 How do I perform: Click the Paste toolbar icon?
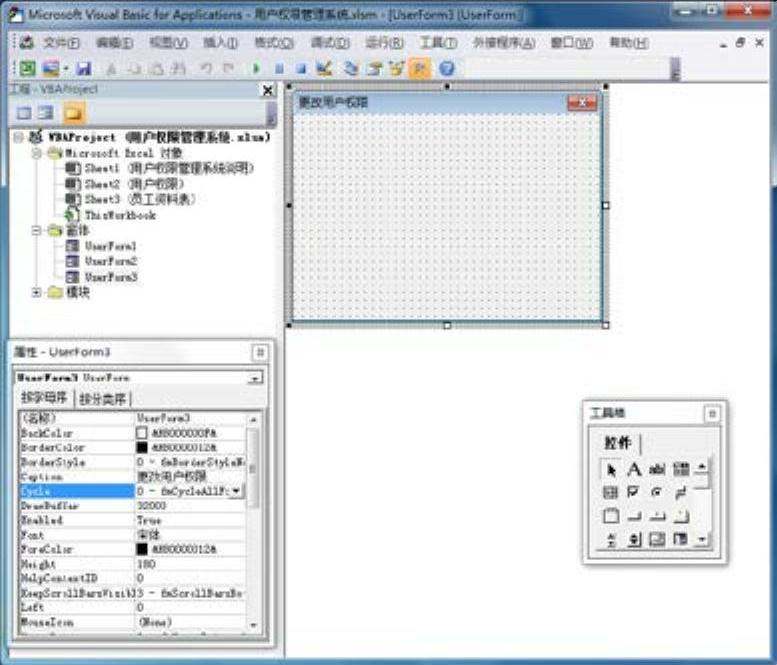pyautogui.click(x=157, y=68)
